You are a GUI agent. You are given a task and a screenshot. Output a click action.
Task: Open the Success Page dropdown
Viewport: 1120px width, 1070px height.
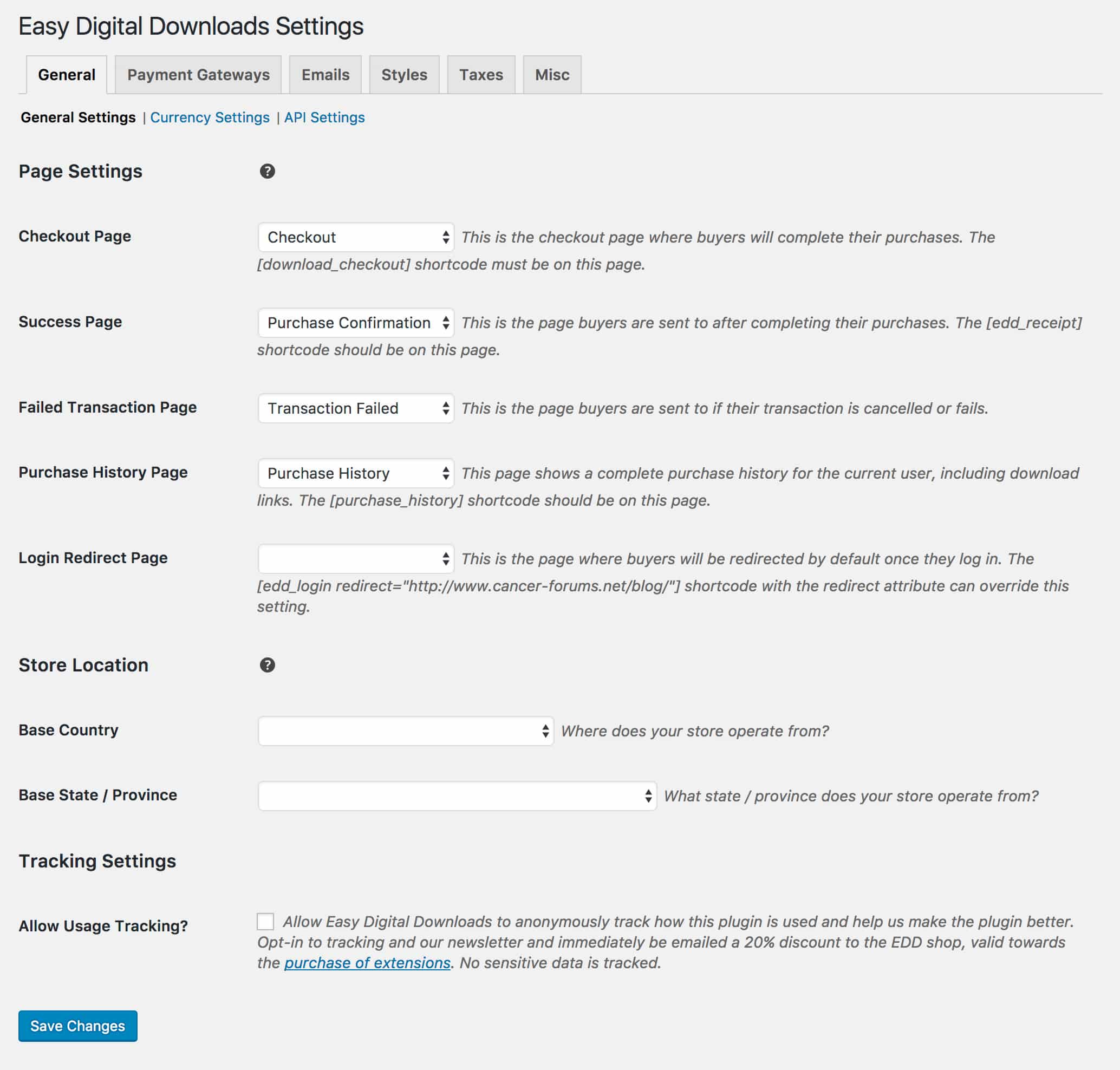[x=356, y=323]
